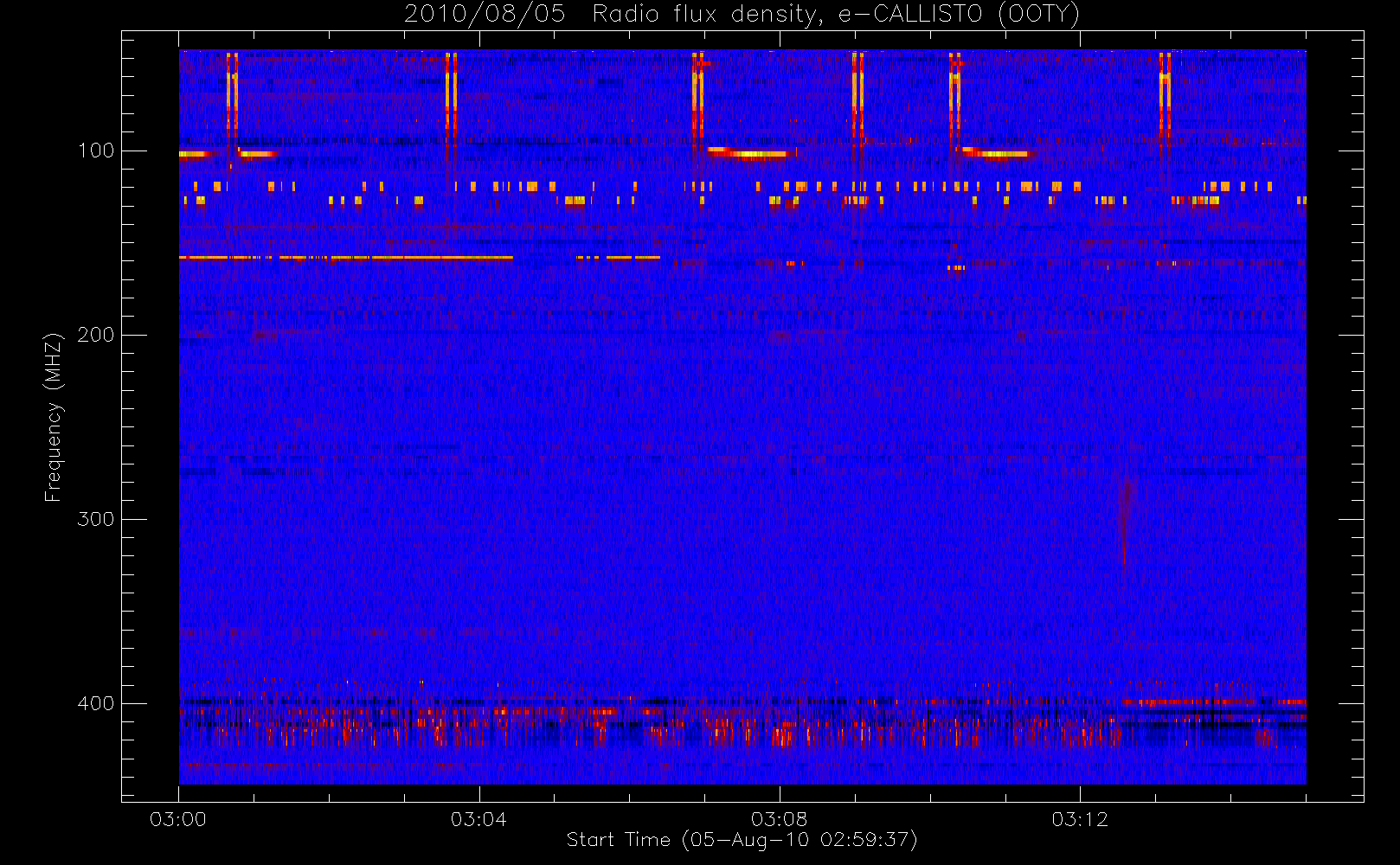The height and width of the screenshot is (865, 1400).
Task: Click the 100 MHz frequency tick label
Action: (96, 151)
